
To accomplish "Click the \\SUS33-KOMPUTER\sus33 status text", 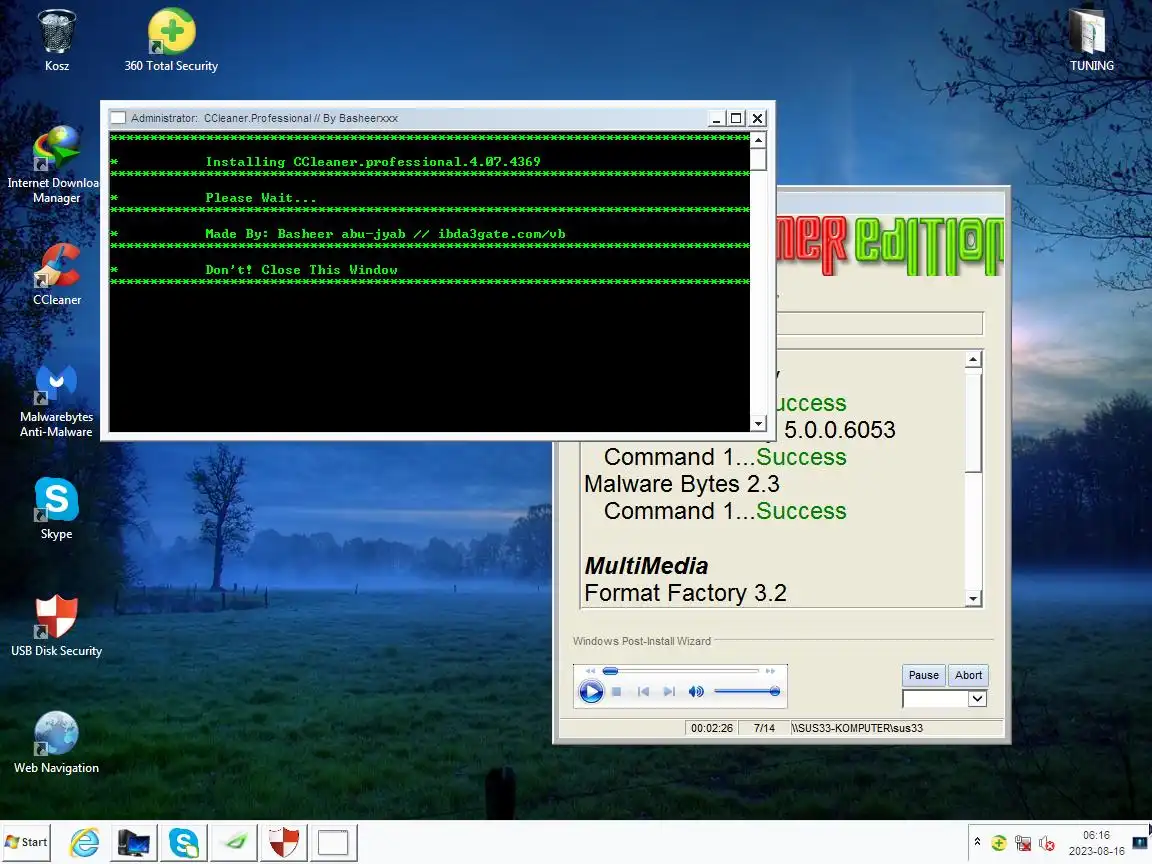I will coord(857,728).
